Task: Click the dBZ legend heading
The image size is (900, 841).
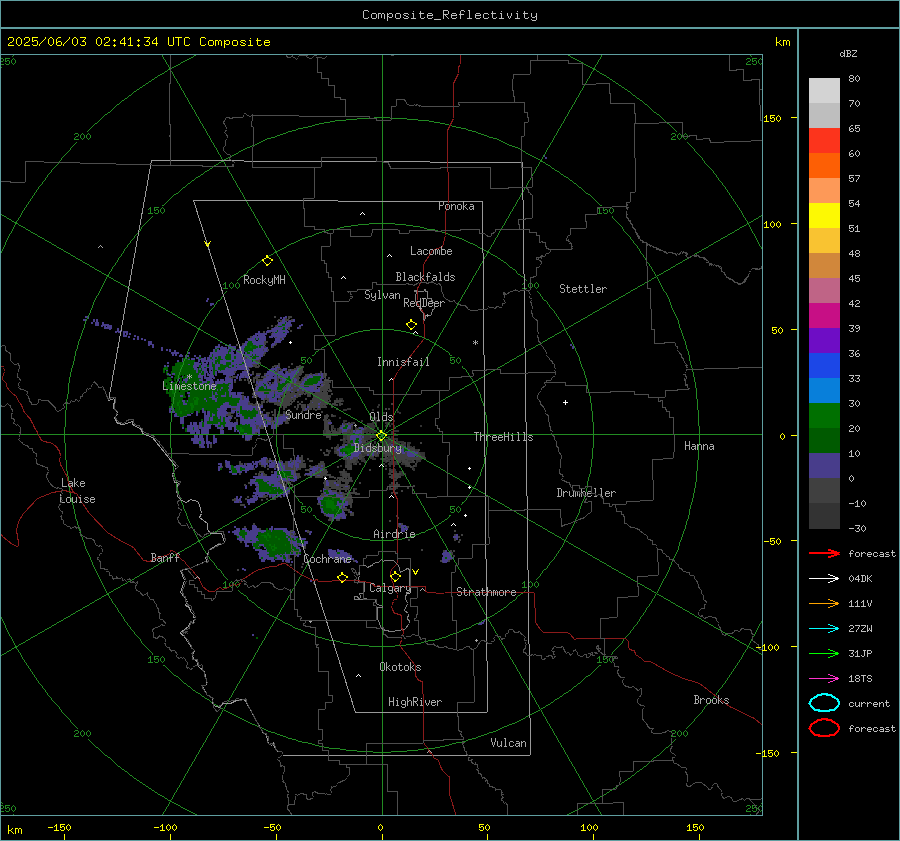Action: point(848,53)
